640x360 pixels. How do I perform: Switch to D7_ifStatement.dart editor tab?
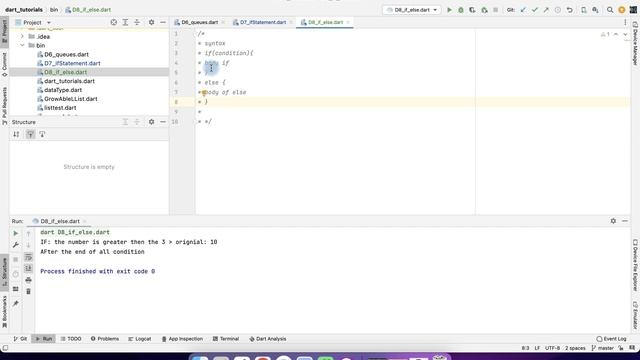[262, 22]
